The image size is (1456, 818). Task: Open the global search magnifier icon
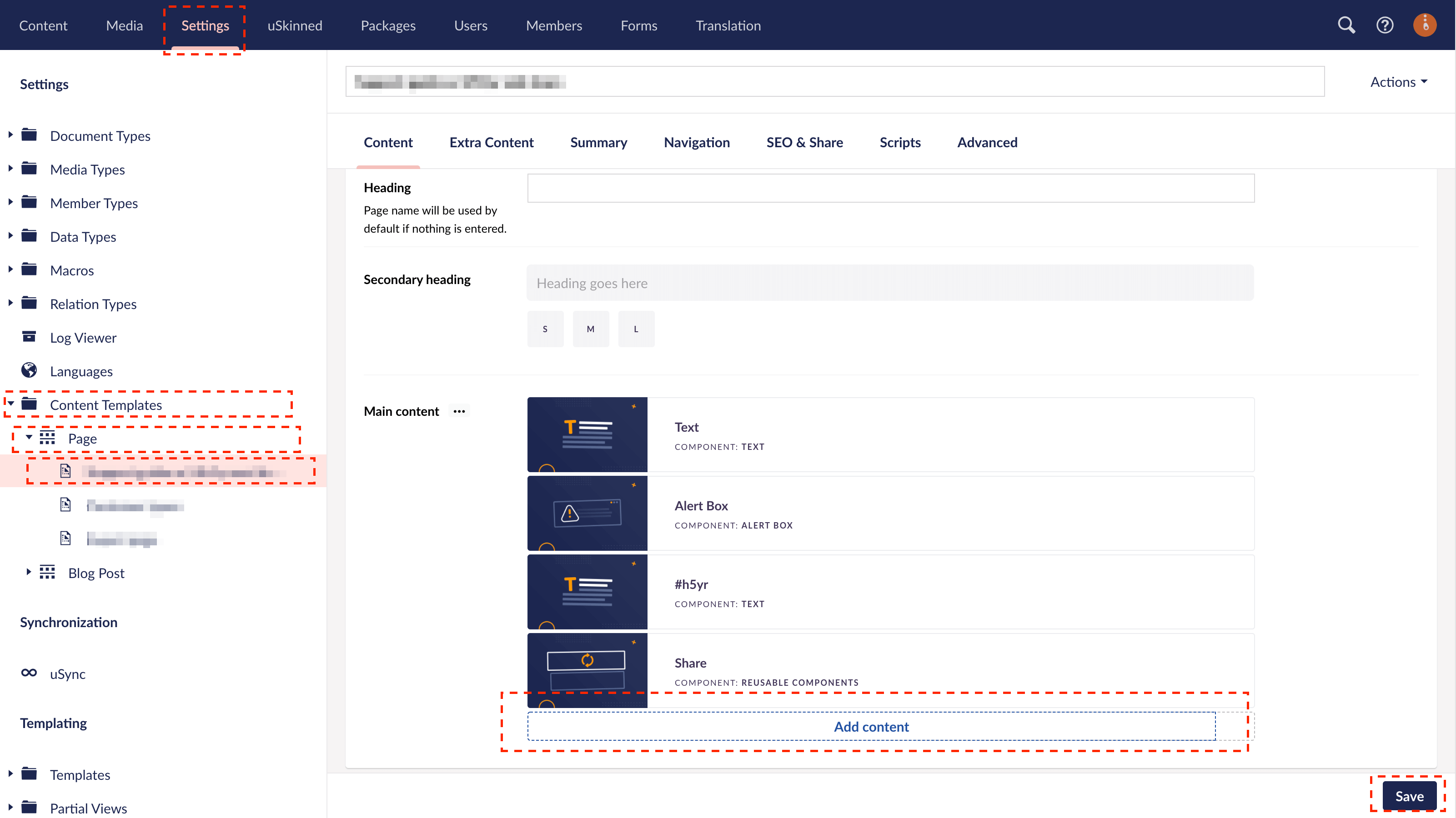[1346, 25]
